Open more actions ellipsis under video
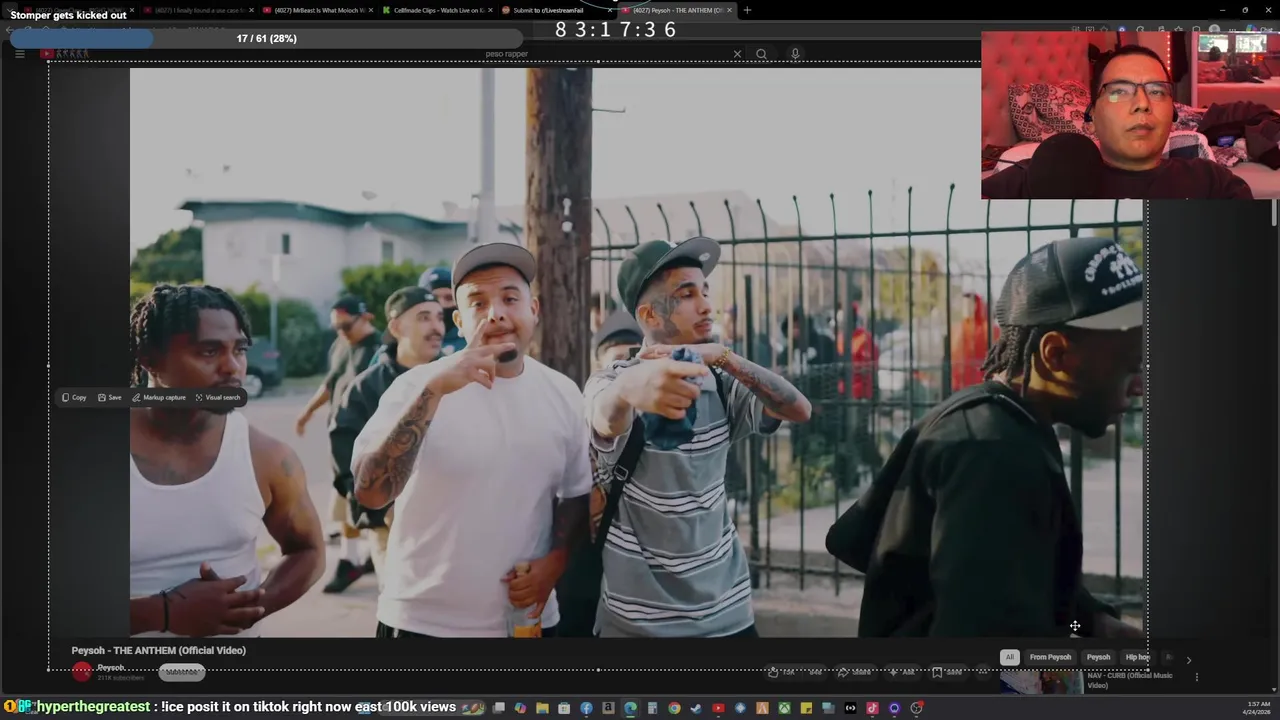Image resolution: width=1280 pixels, height=720 pixels. coord(984,672)
